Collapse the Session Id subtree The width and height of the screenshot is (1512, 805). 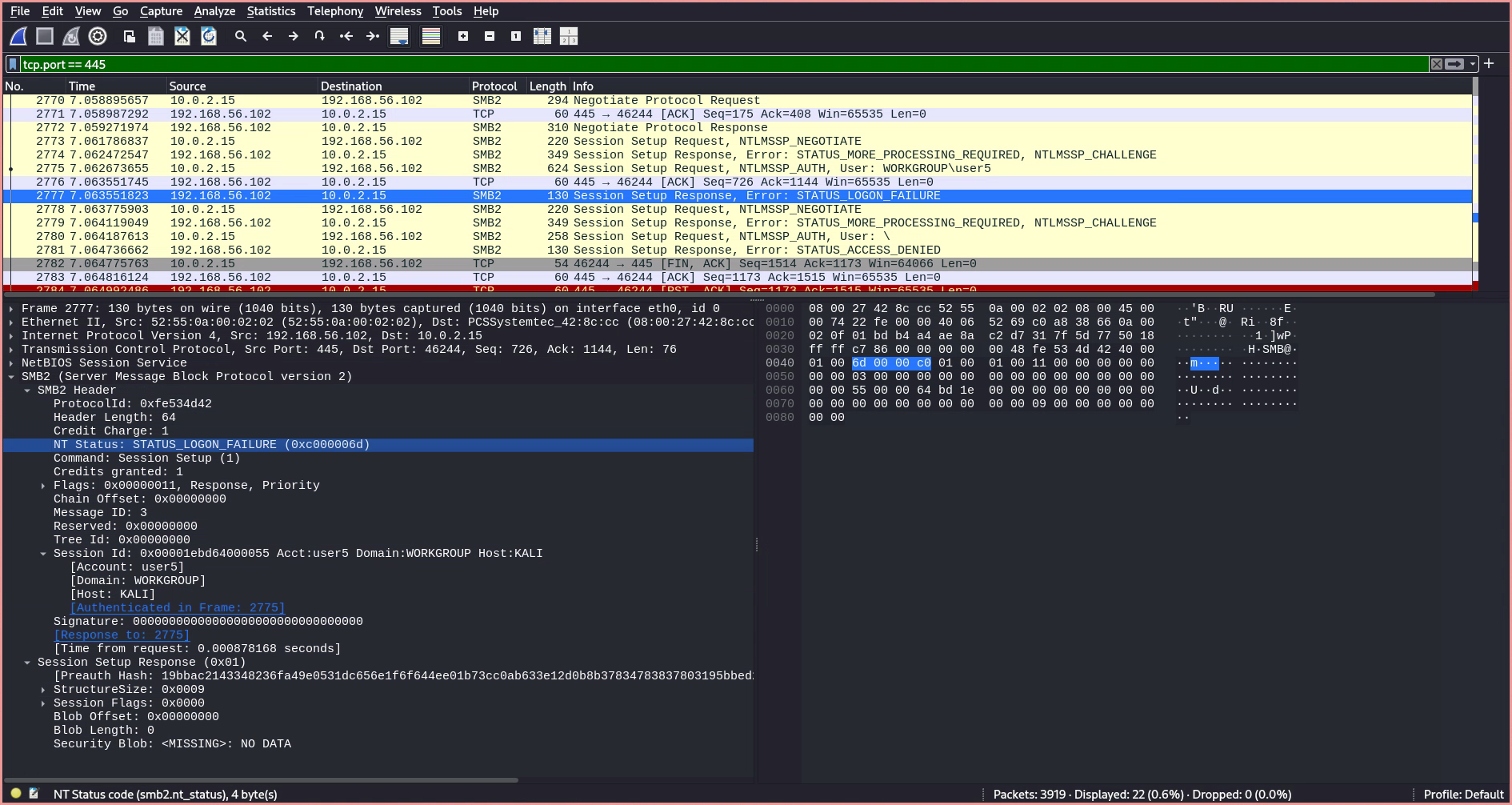click(43, 553)
